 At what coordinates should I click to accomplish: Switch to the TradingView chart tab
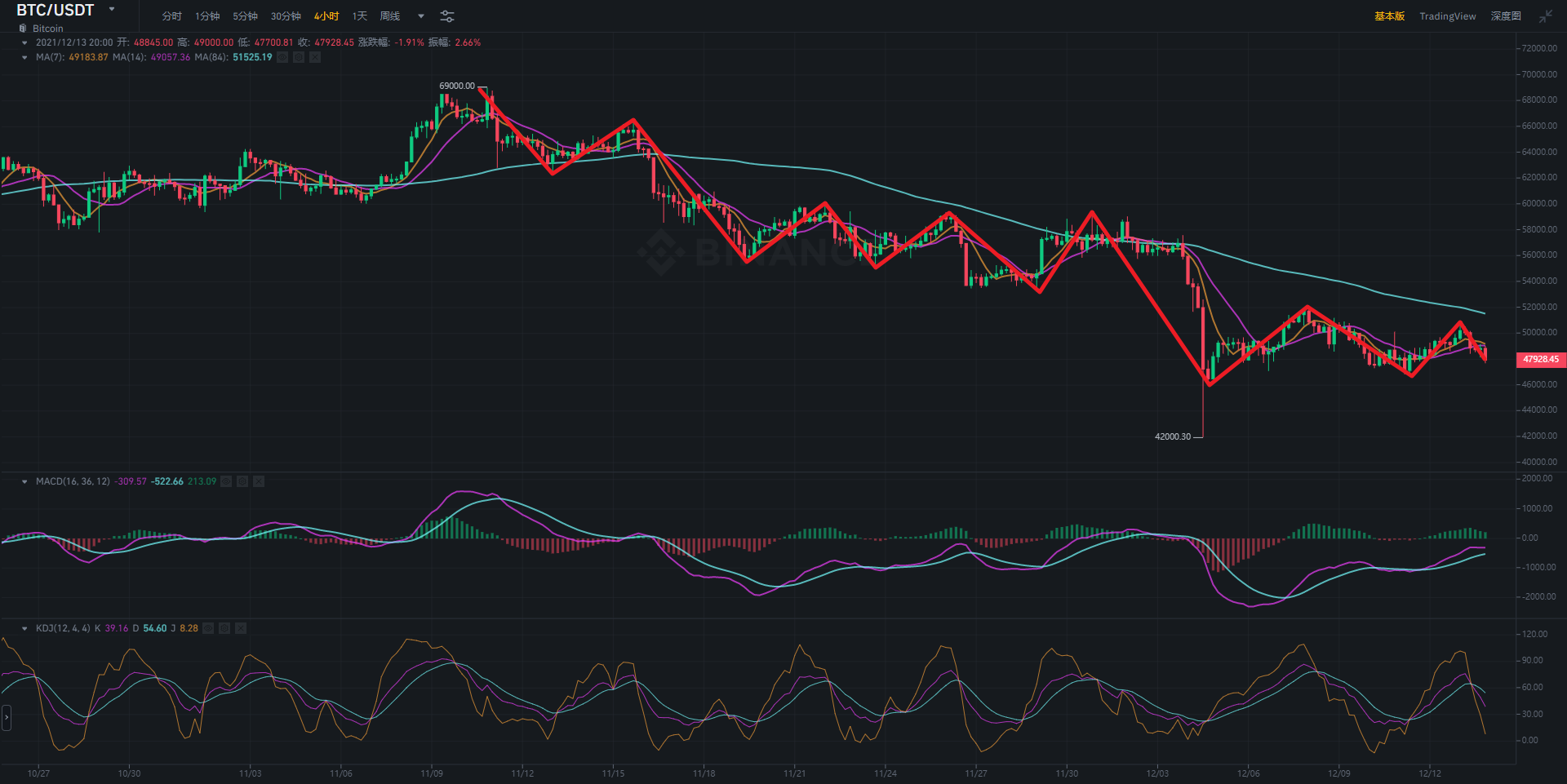(x=1447, y=16)
